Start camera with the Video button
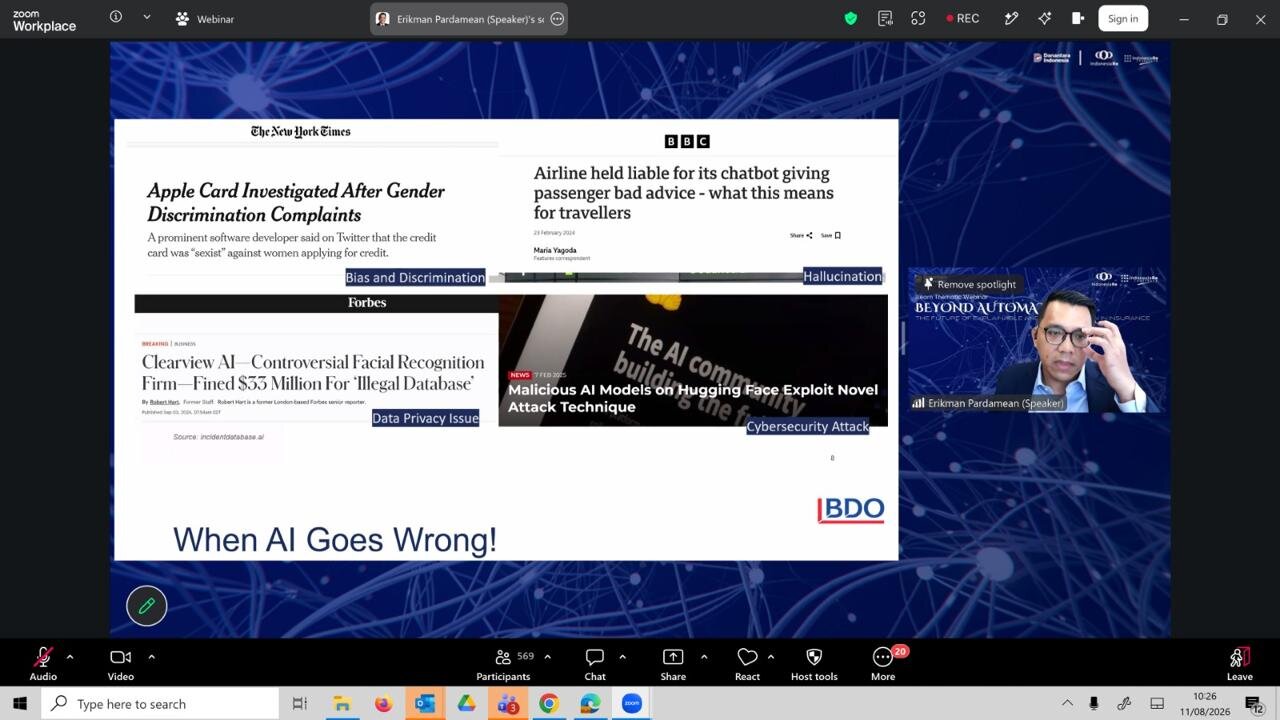The image size is (1280, 720). pyautogui.click(x=121, y=662)
